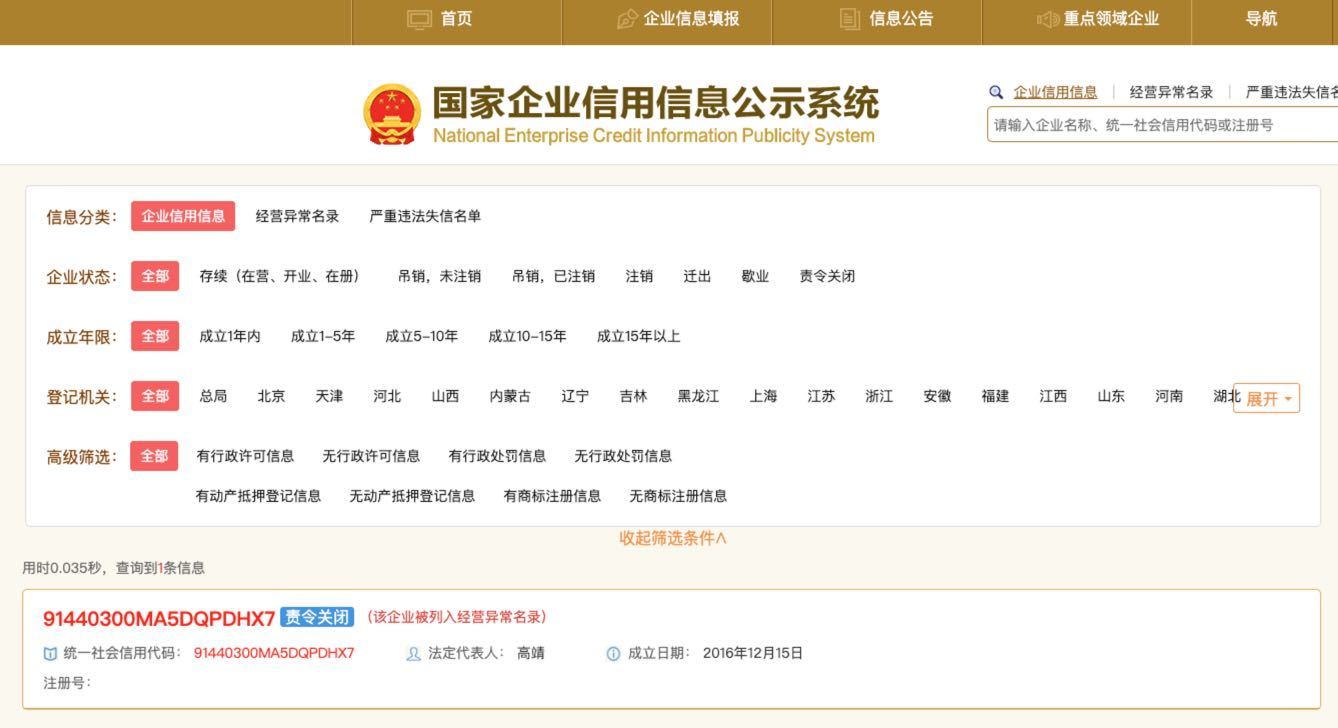Filter status by 存续（在营、开业、在册）

click(x=279, y=276)
